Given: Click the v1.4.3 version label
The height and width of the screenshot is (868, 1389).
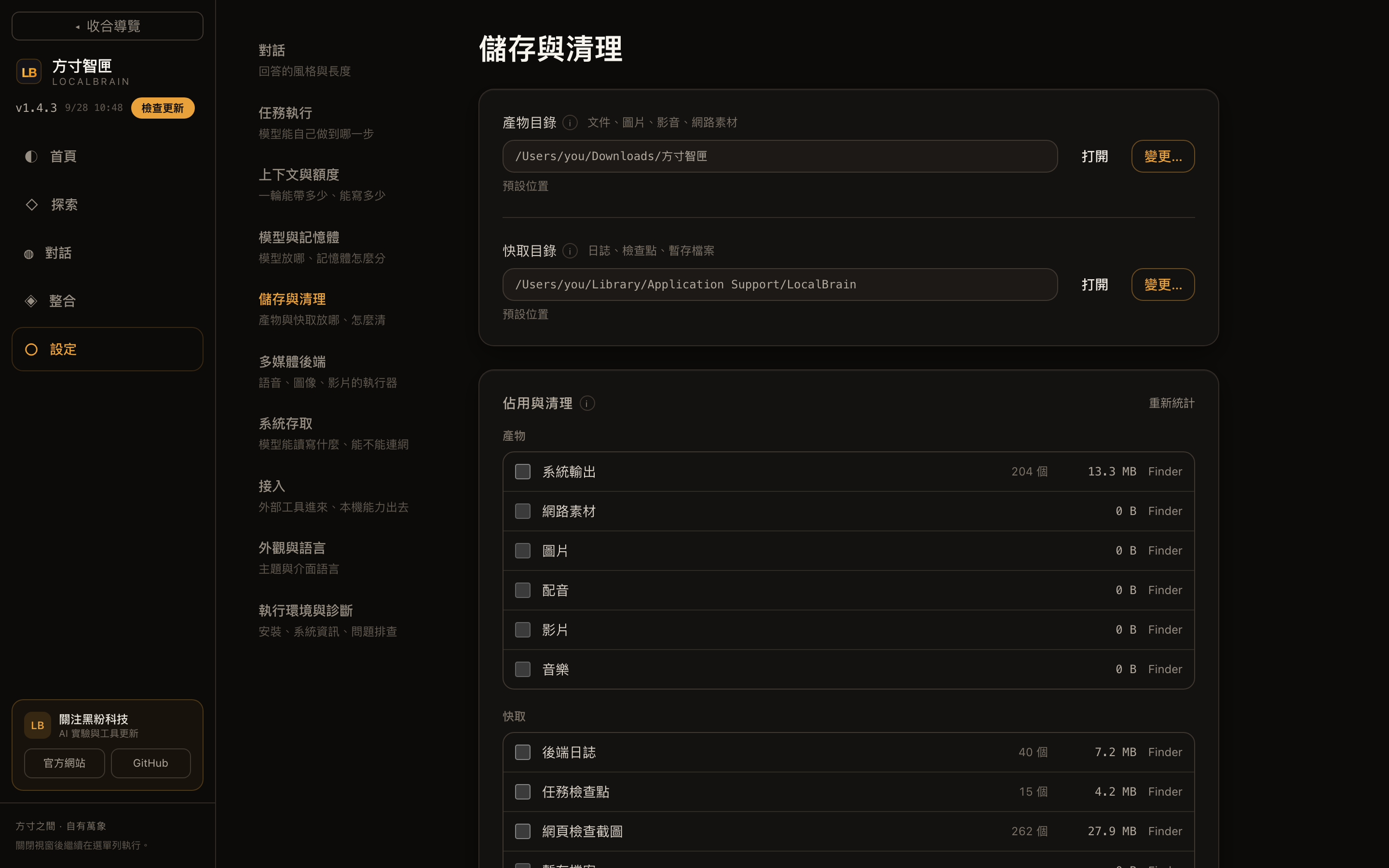Looking at the screenshot, I should [x=36, y=108].
